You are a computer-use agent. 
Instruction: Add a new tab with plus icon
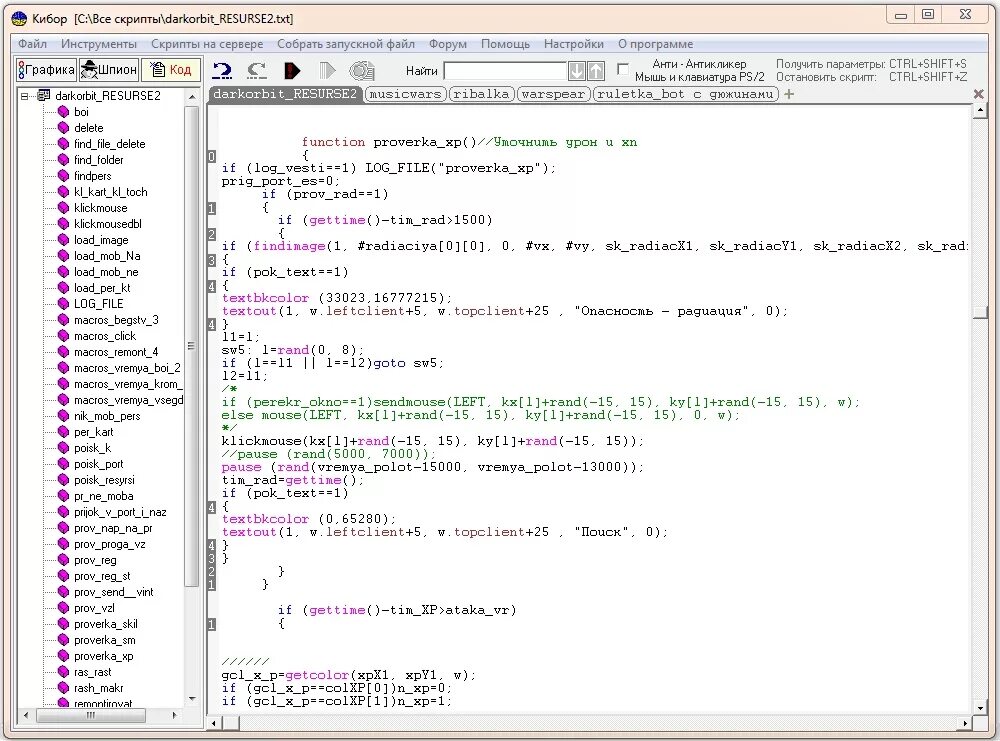point(789,94)
